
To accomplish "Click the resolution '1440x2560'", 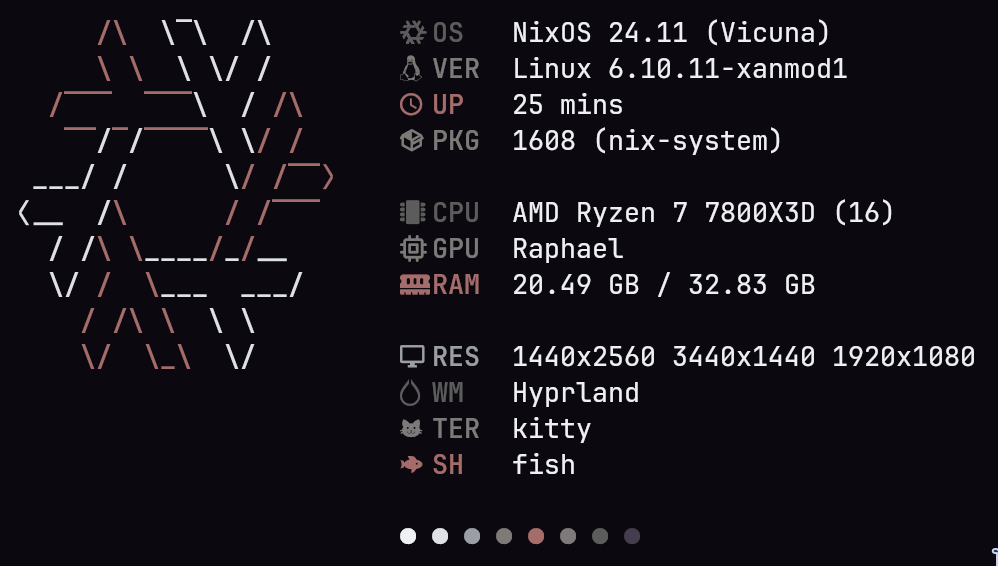I will click(x=584, y=357).
